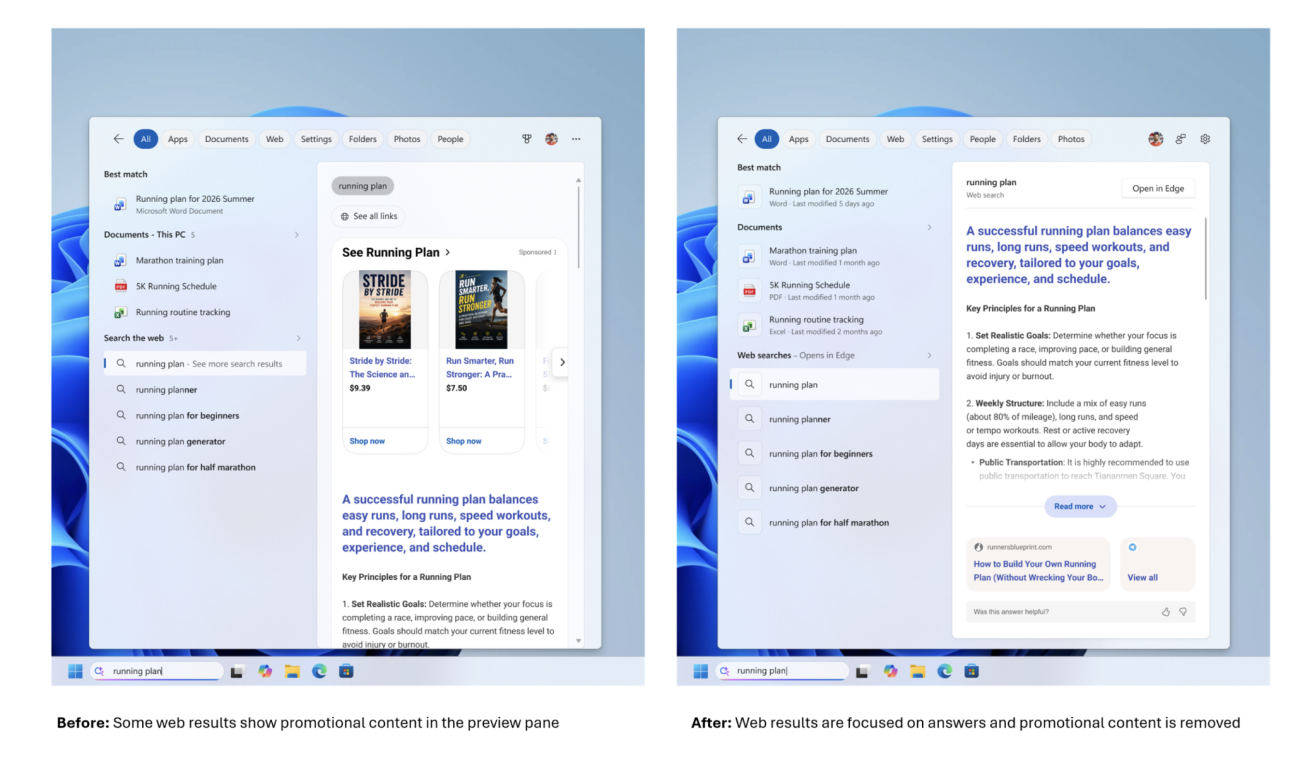Select 'running plan for beginners' in Before panel
This screenshot has width=1300, height=770.
pyautogui.click(x=205, y=415)
